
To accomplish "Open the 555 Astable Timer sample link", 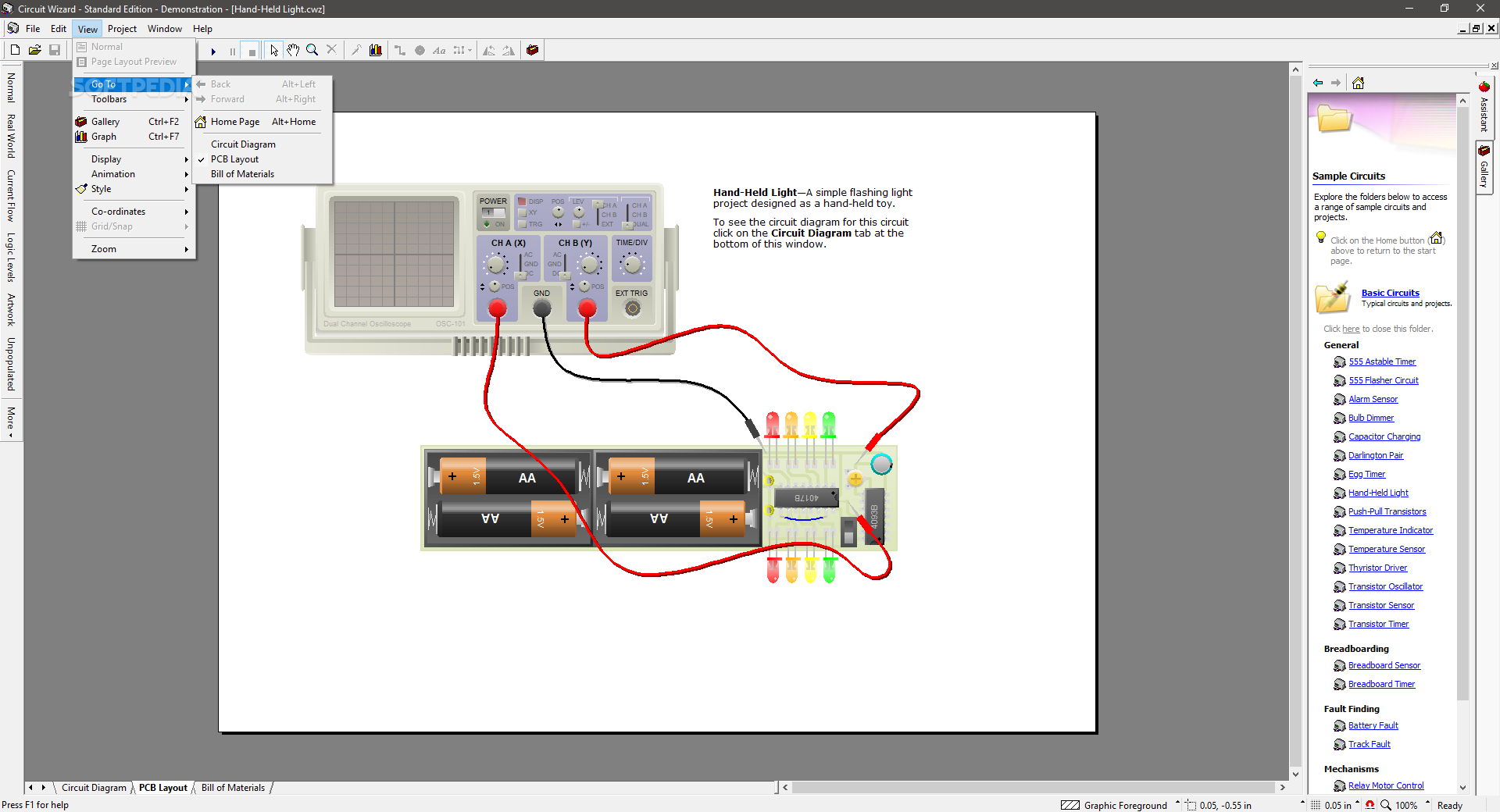I will tap(1382, 362).
